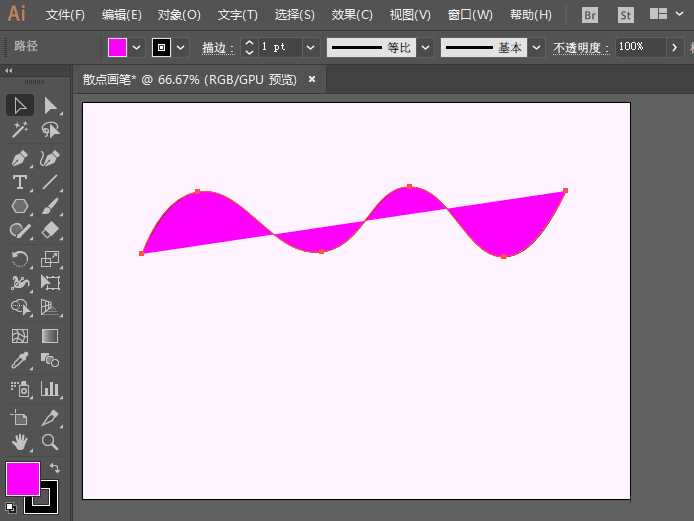
Task: Select the Pen tool
Action: click(x=19, y=158)
